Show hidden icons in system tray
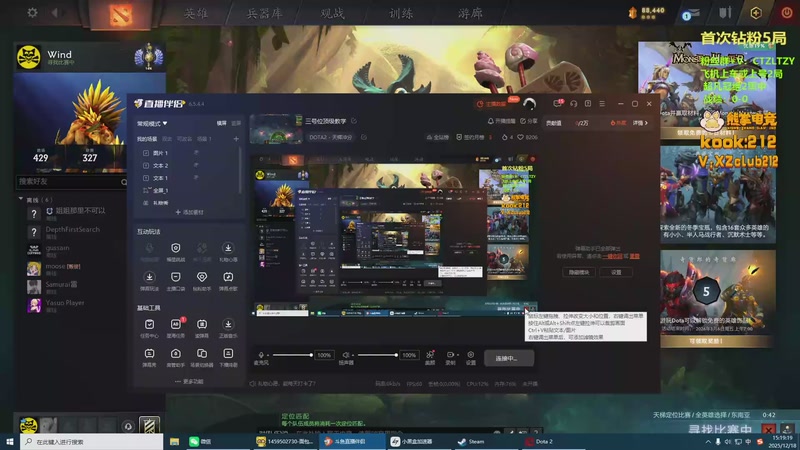The width and height of the screenshot is (800, 450). [x=708, y=441]
